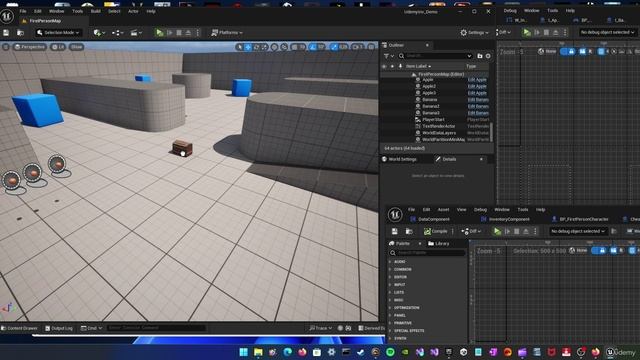
Task: Click the Edit Apple link on the Apple3 row
Action: [x=477, y=93]
